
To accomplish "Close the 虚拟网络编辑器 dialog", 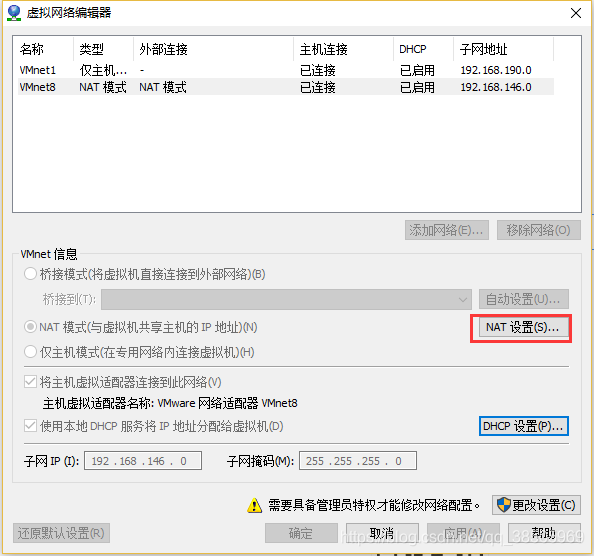I will click(x=576, y=13).
